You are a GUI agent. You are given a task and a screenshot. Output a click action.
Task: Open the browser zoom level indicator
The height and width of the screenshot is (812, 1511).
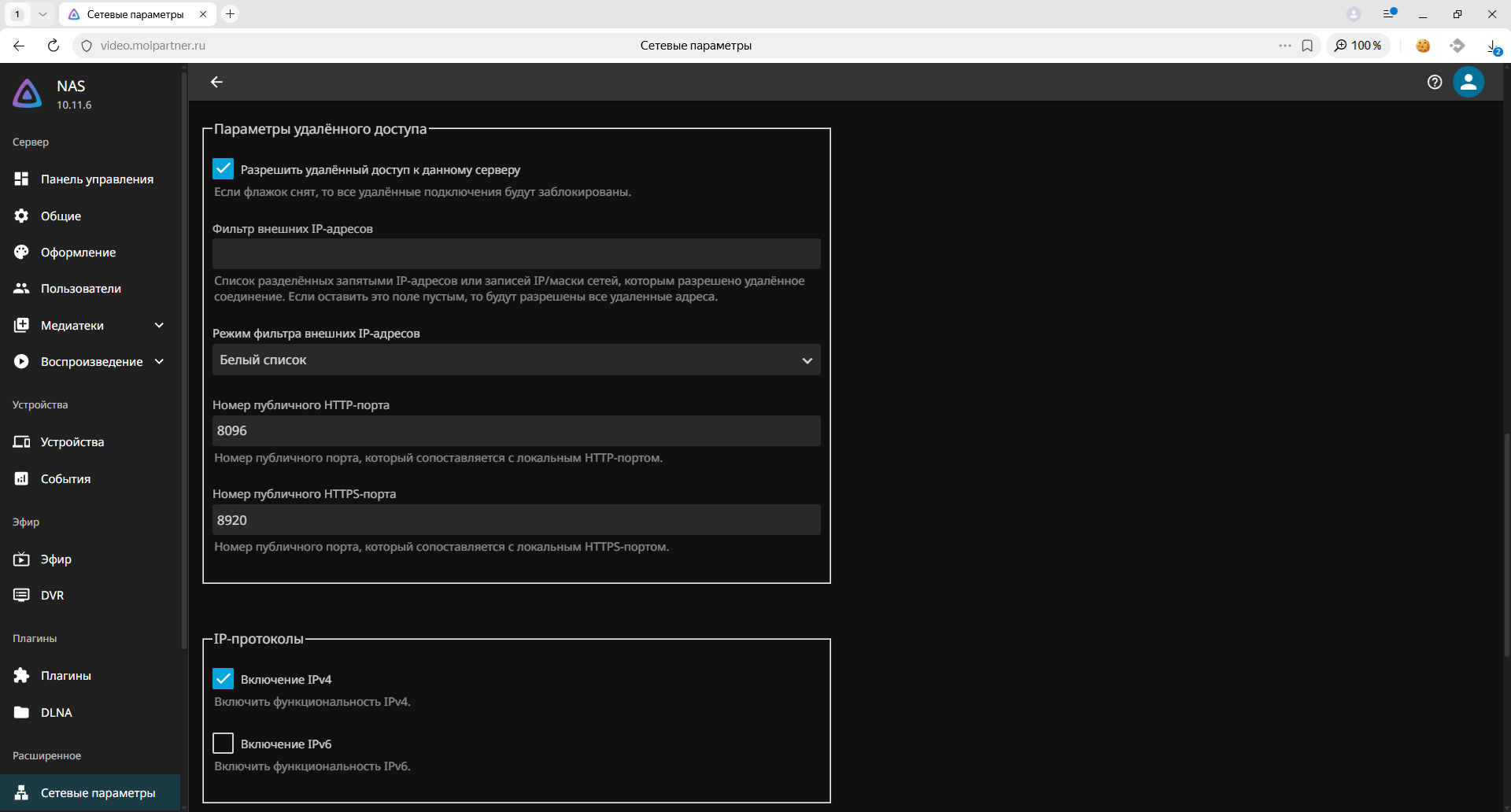pos(1358,46)
